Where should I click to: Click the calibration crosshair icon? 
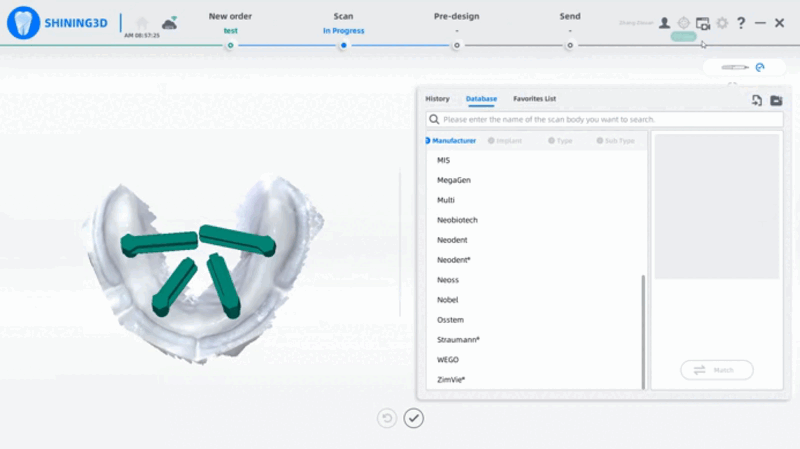tap(684, 23)
